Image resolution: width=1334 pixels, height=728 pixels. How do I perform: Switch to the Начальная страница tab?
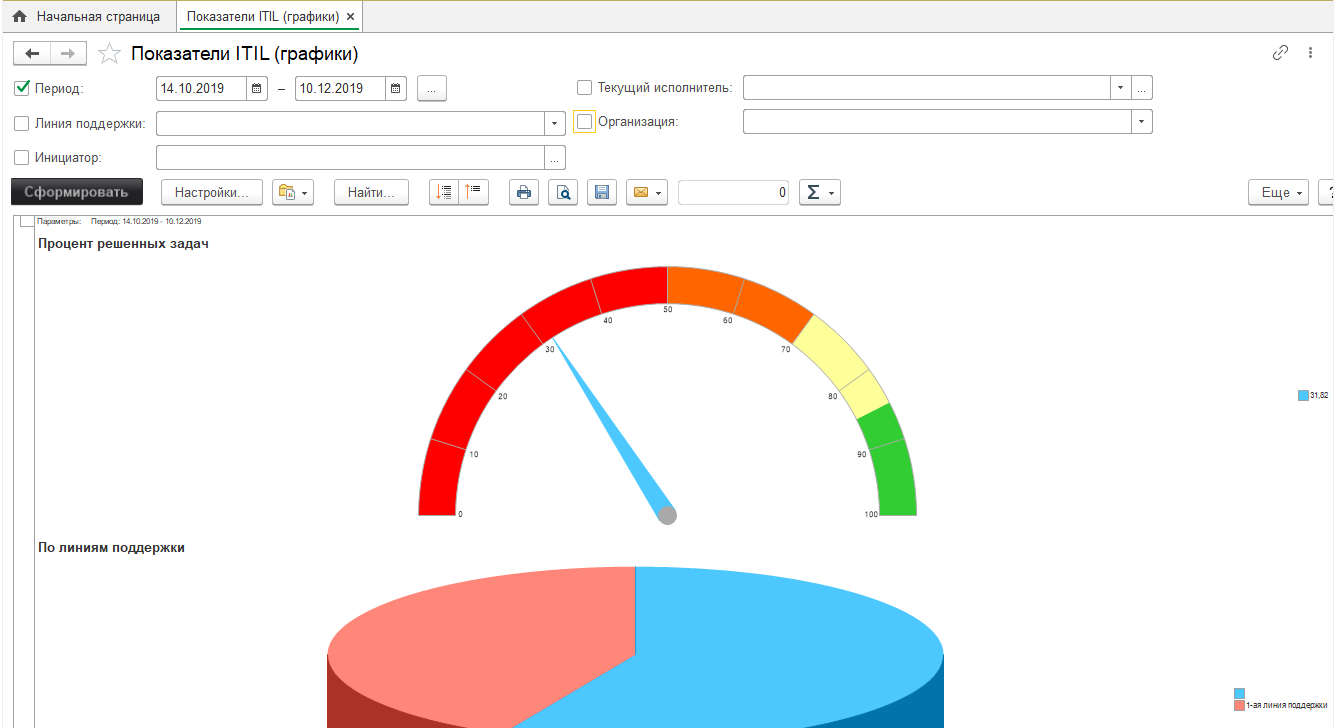point(87,17)
